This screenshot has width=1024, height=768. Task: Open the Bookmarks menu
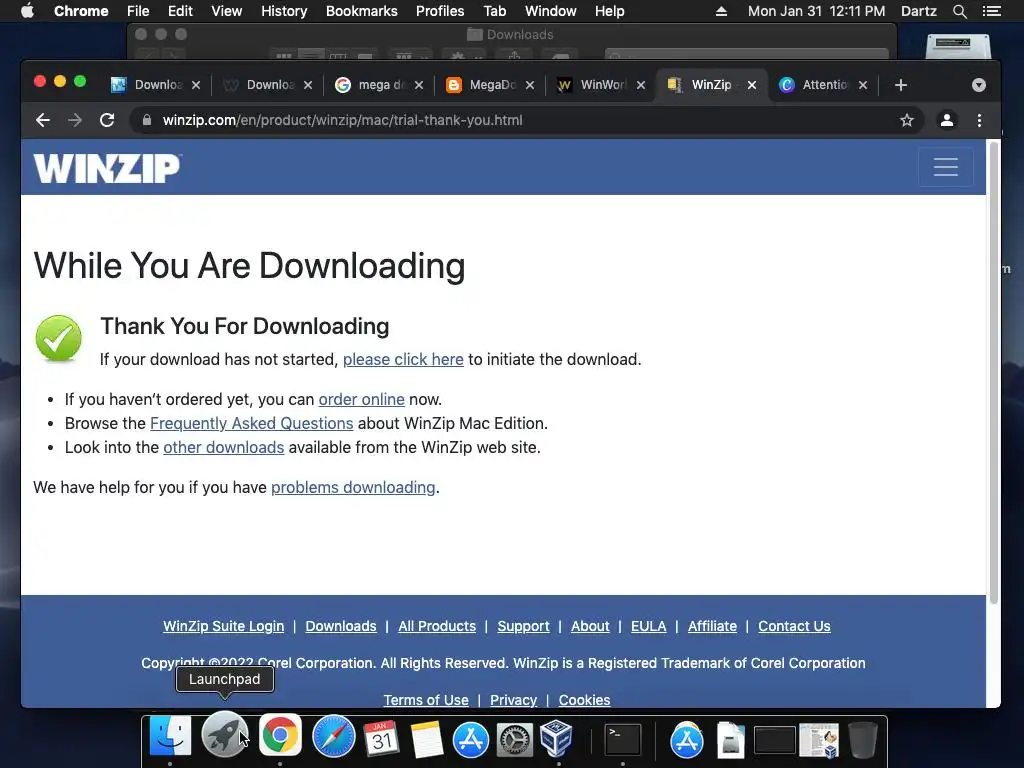[x=362, y=11]
